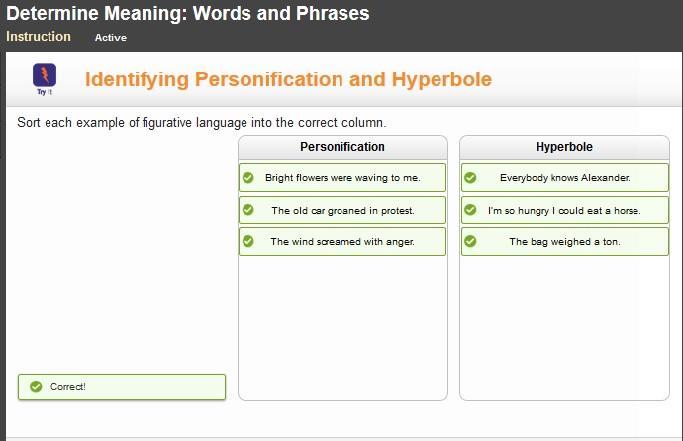Click checkmark icon beside 'I'm so hungry'
Screen dimensions: 683x441
coord(470,210)
